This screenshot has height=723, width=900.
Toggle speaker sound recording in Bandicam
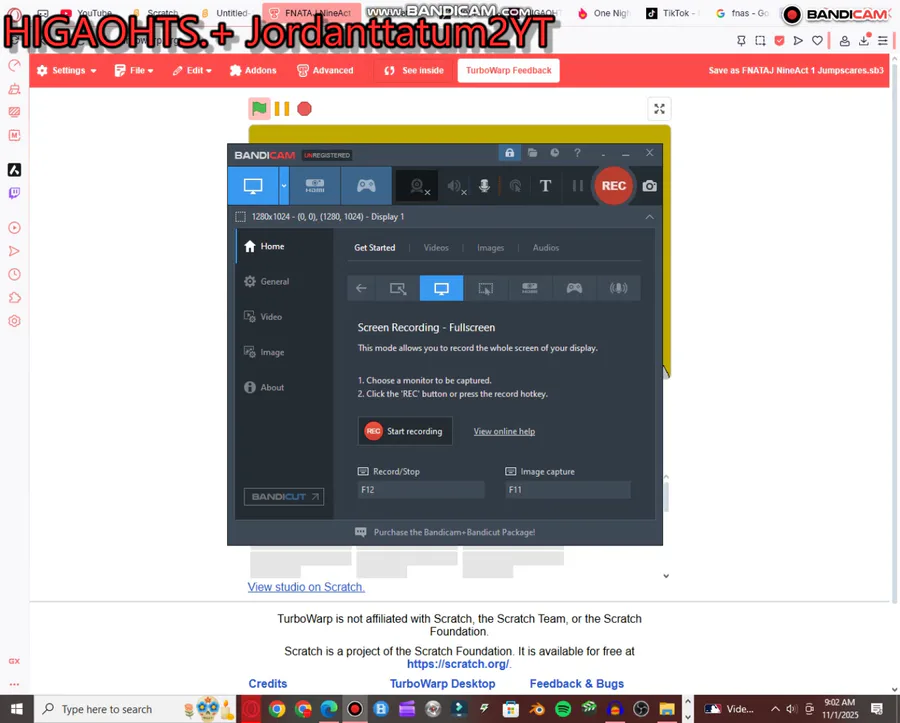pyautogui.click(x=456, y=186)
